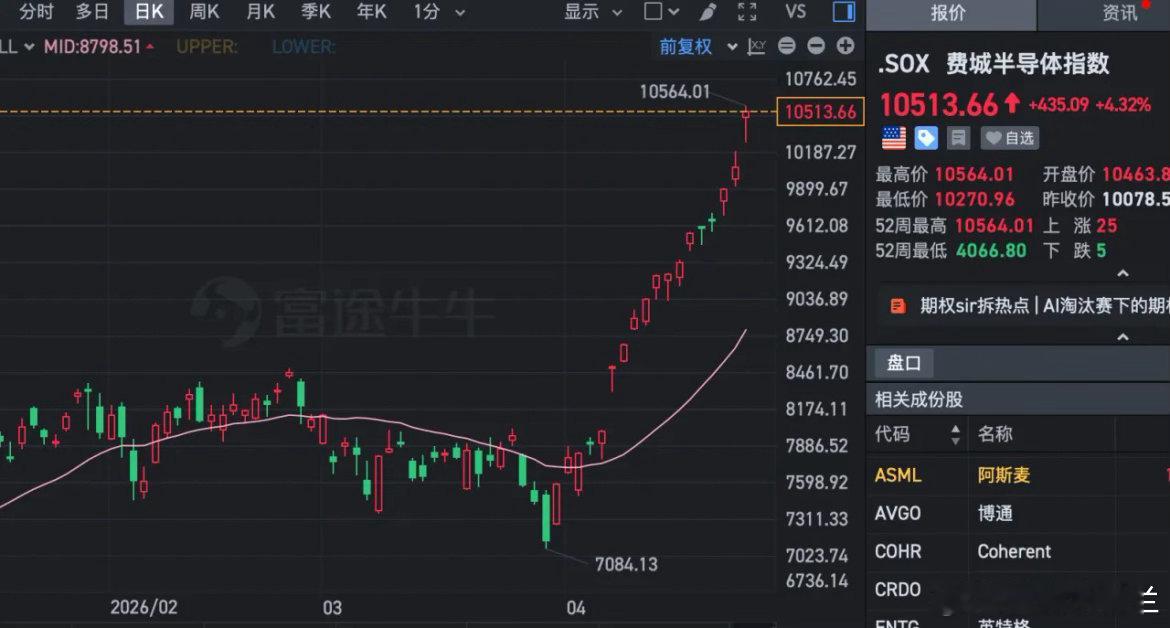Screen dimensions: 1170x628
Task: Open the 前复权 adjustment dropdown
Action: point(698,46)
